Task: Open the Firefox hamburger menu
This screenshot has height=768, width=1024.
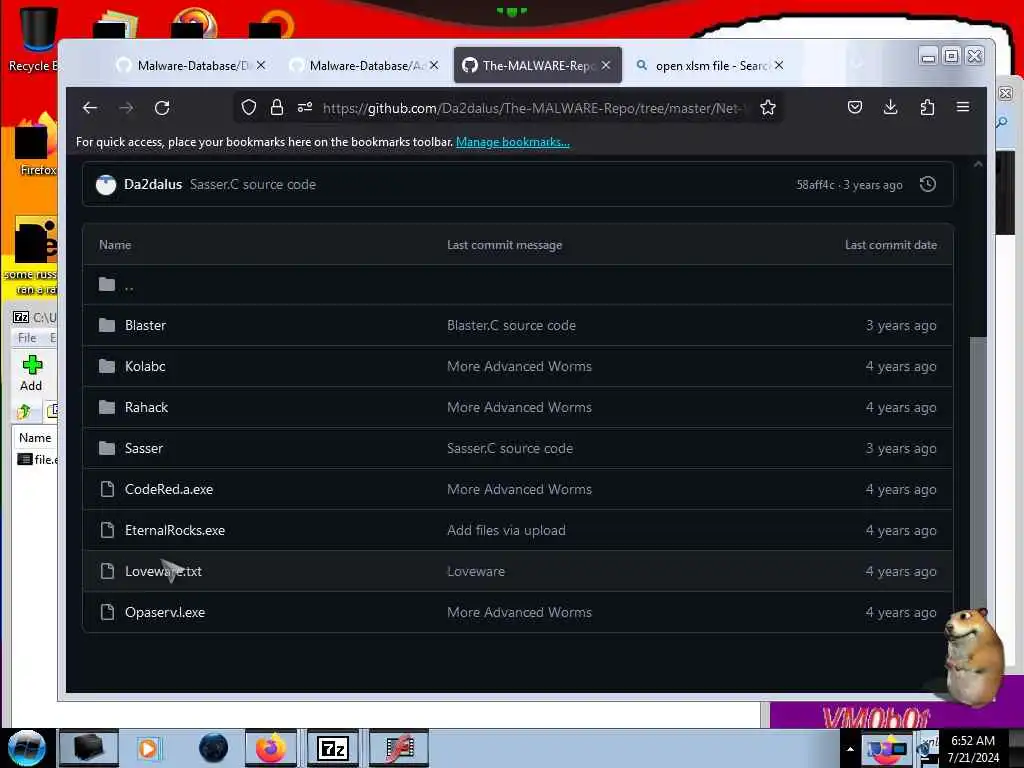Action: [963, 106]
